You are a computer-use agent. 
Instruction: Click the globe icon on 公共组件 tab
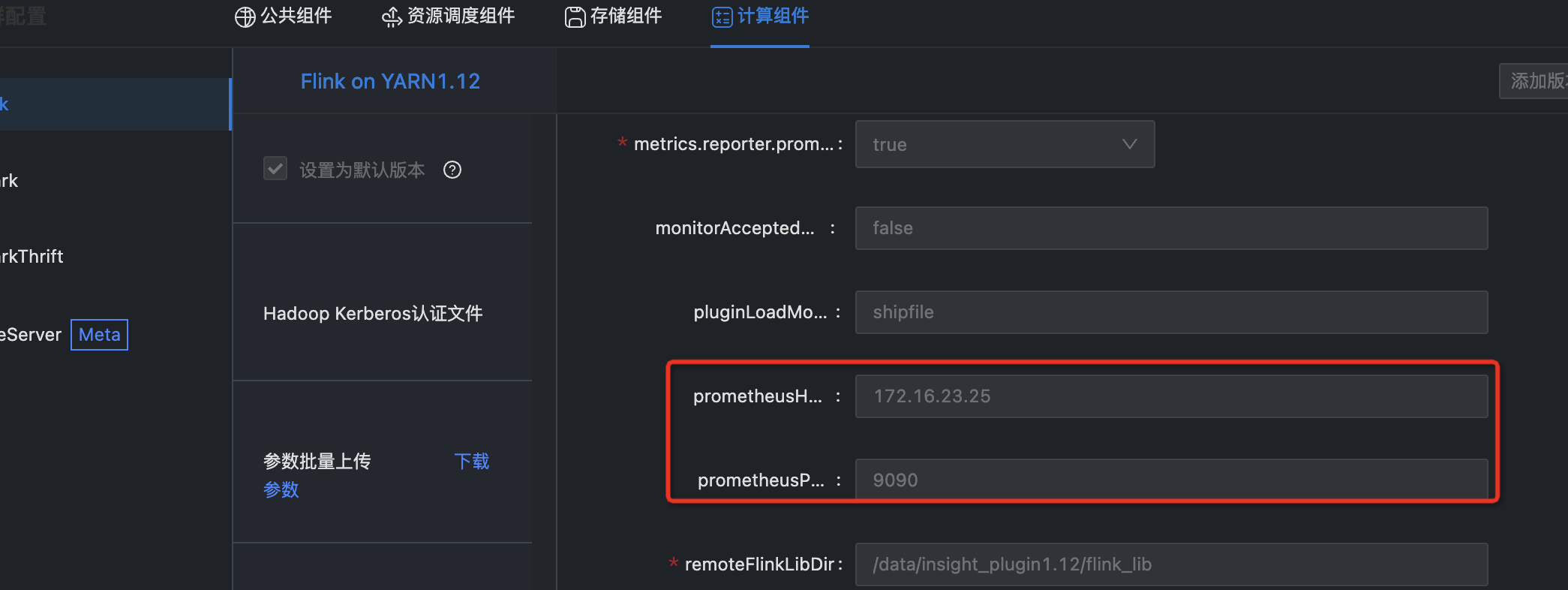(245, 17)
